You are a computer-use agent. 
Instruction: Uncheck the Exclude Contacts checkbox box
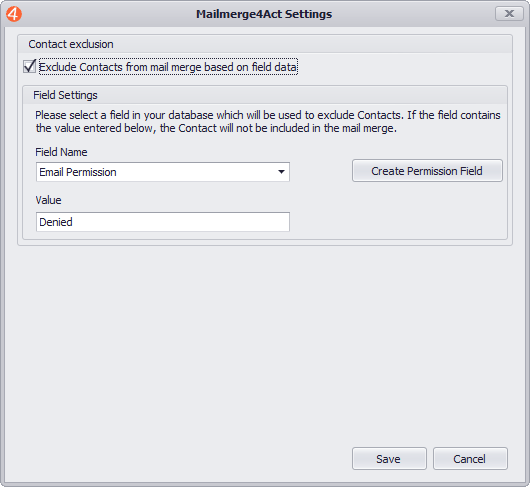(29, 66)
